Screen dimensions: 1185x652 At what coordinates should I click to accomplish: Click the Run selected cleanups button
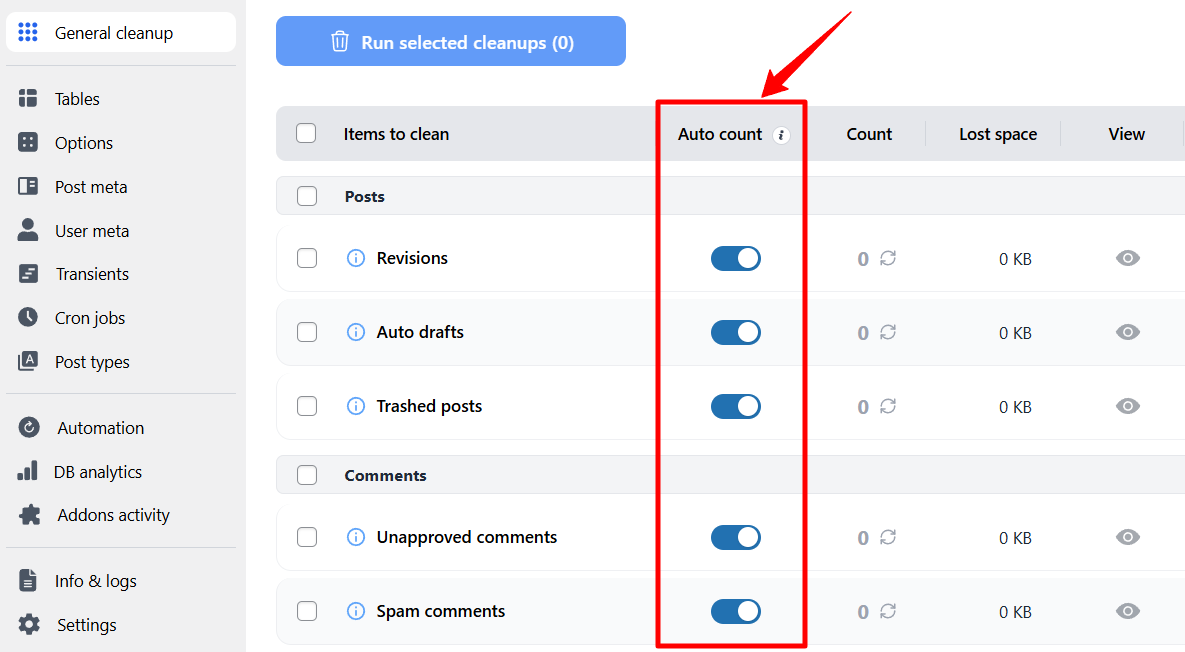[x=450, y=41]
